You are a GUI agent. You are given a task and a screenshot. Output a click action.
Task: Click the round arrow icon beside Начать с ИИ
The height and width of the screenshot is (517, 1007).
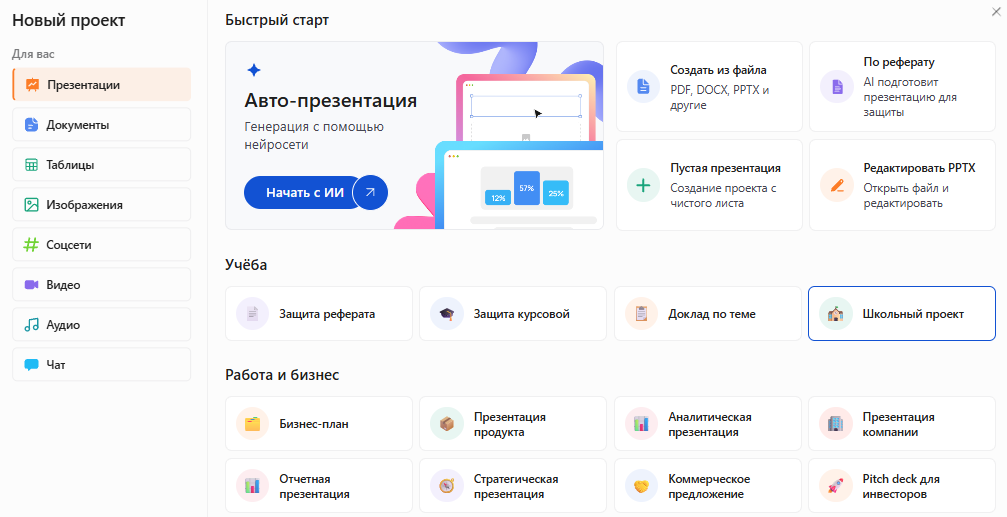coord(371,192)
